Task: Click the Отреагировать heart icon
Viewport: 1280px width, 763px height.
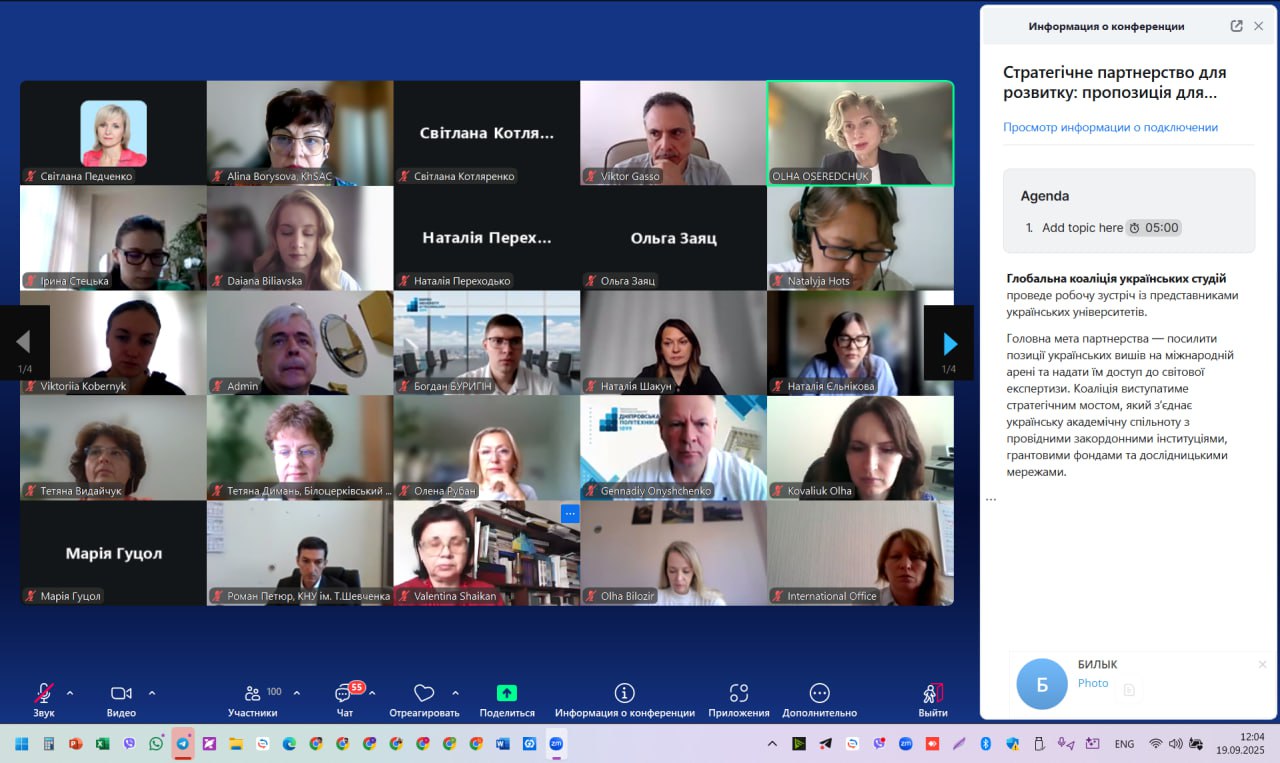Action: click(x=424, y=693)
